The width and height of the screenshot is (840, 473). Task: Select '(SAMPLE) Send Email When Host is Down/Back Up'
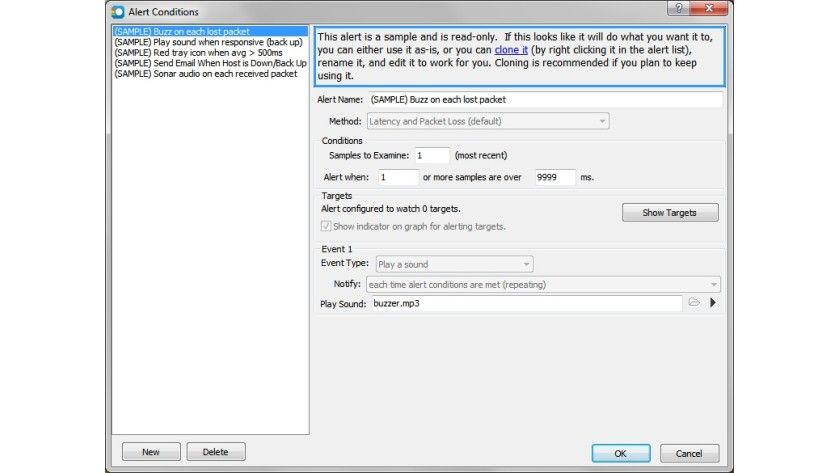click(x=210, y=63)
